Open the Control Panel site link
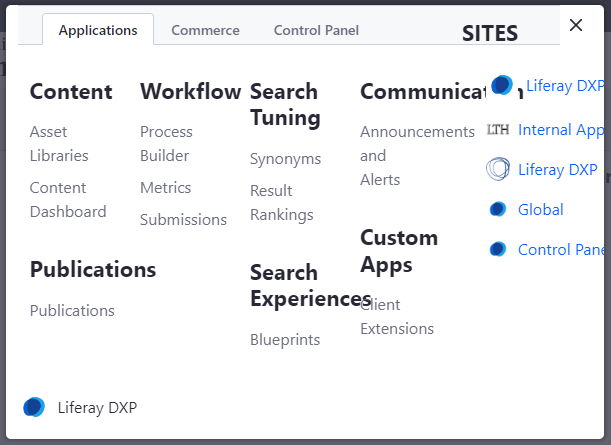 pyautogui.click(x=561, y=250)
